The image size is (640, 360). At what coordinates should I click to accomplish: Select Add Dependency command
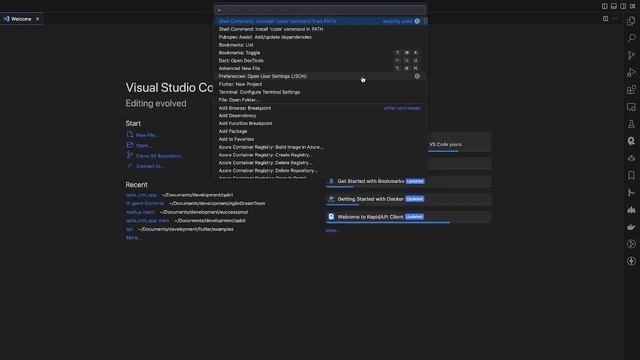(x=320, y=116)
